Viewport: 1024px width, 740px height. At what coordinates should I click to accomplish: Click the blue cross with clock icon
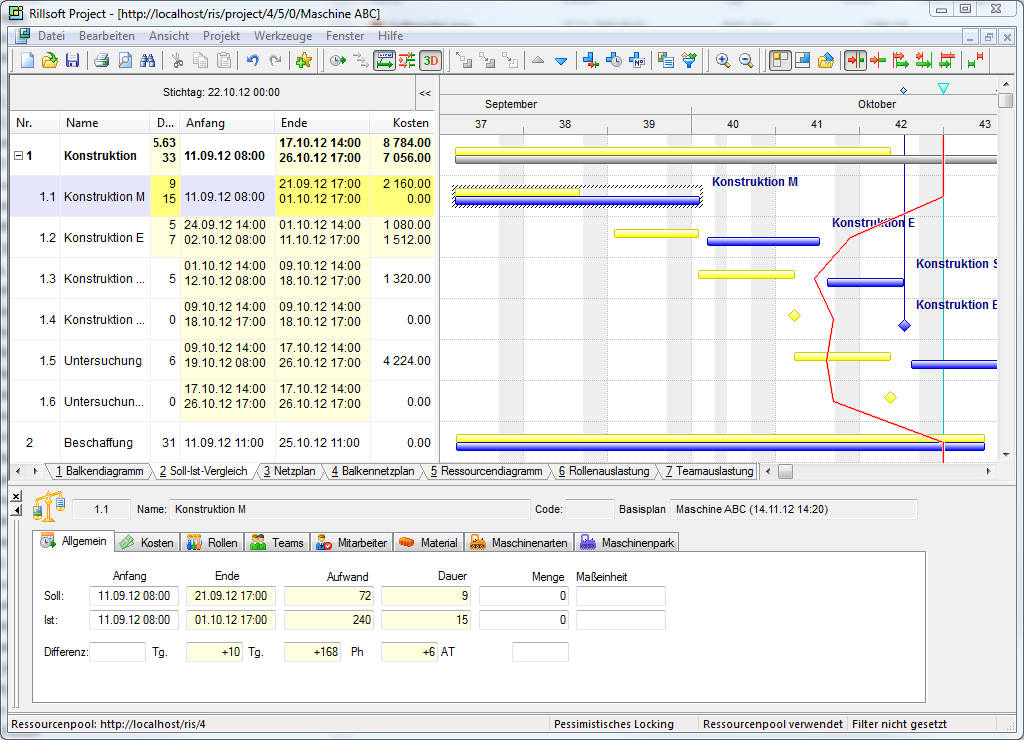tap(614, 61)
